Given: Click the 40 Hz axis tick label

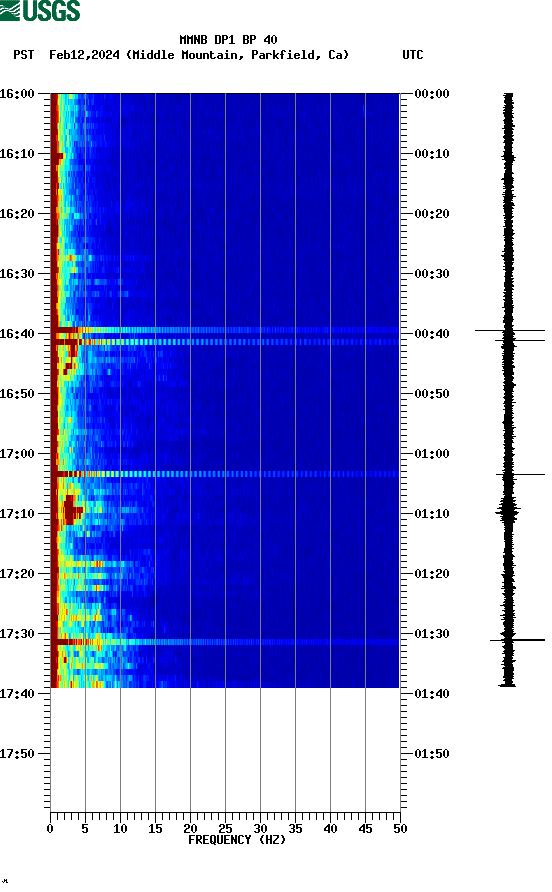Looking at the screenshot, I should pos(330,829).
